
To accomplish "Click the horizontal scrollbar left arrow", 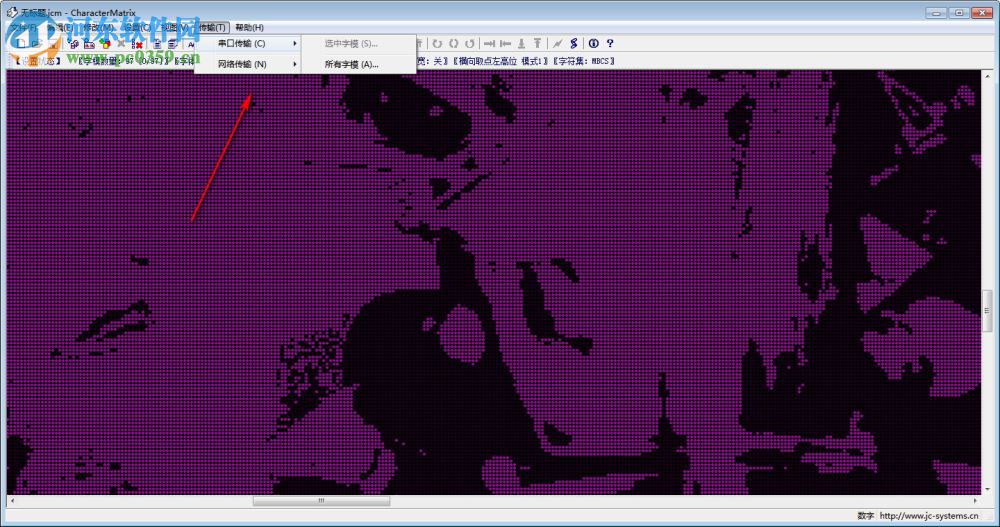I will (x=12, y=501).
